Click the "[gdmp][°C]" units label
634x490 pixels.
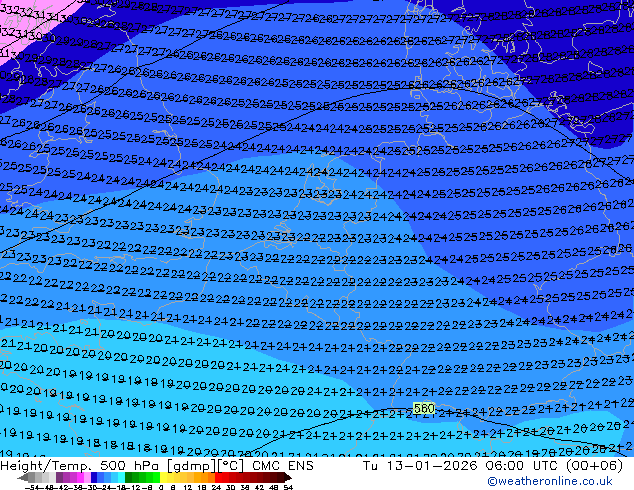[205, 466]
